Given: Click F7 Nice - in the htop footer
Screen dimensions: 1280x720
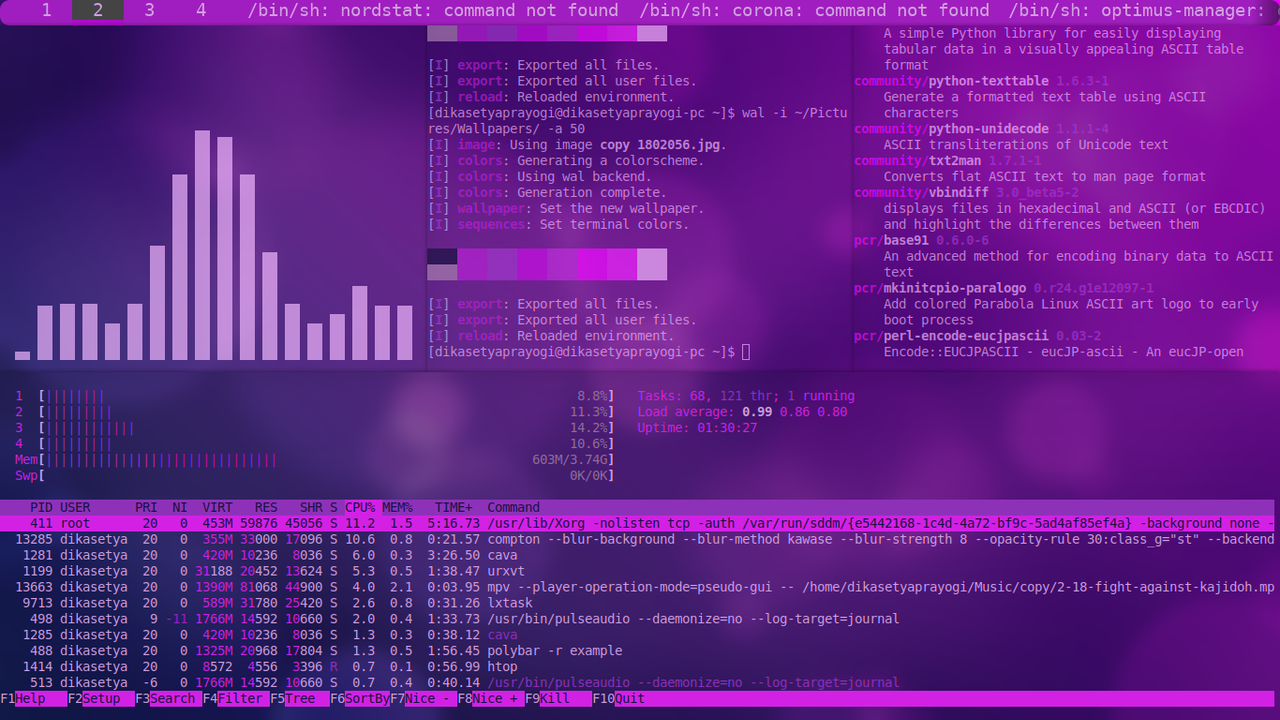Looking at the screenshot, I should tap(423, 699).
